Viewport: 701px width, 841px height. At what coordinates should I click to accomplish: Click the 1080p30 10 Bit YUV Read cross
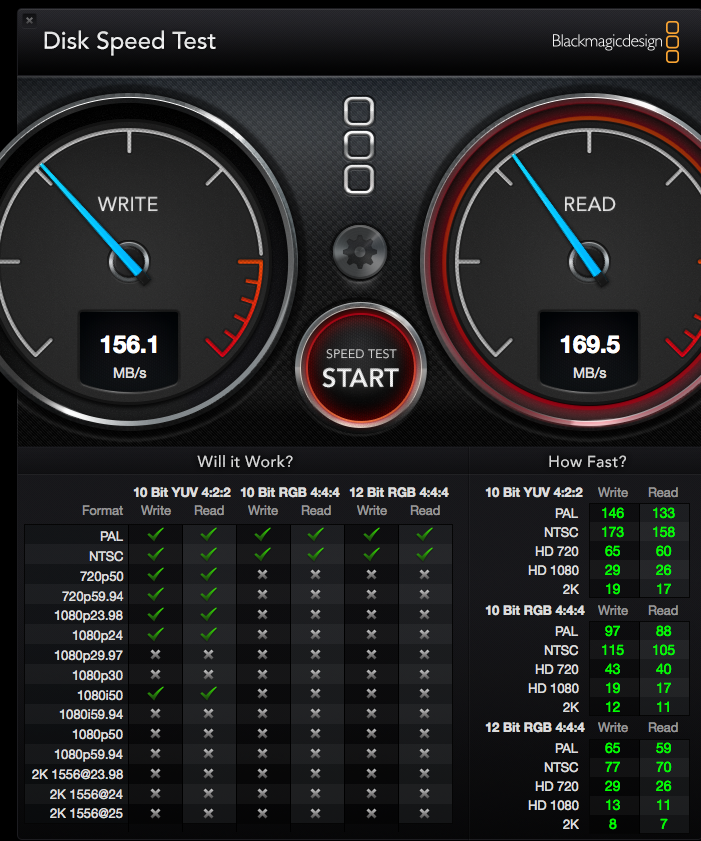pyautogui.click(x=209, y=674)
